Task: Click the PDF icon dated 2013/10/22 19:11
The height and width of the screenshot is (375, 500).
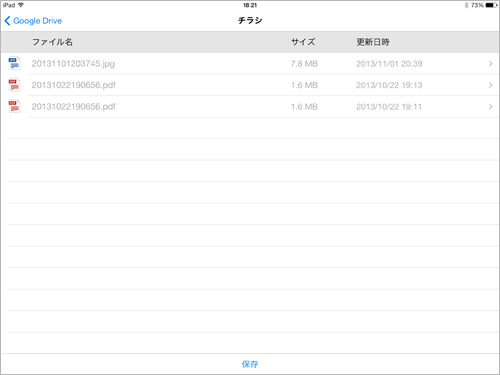Action: 14,107
